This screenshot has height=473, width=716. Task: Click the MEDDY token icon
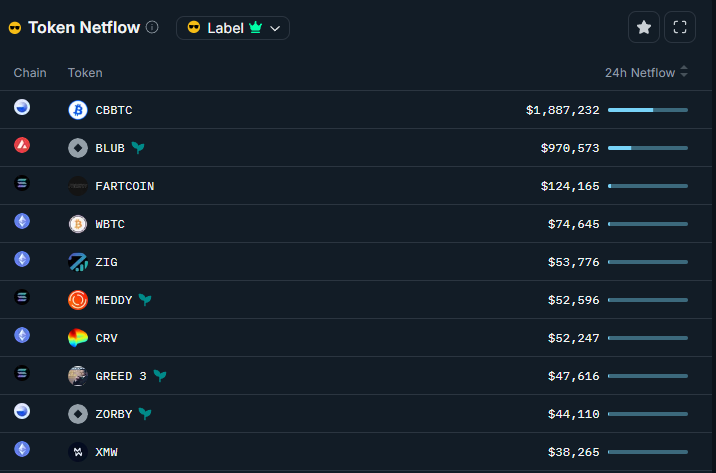point(78,300)
